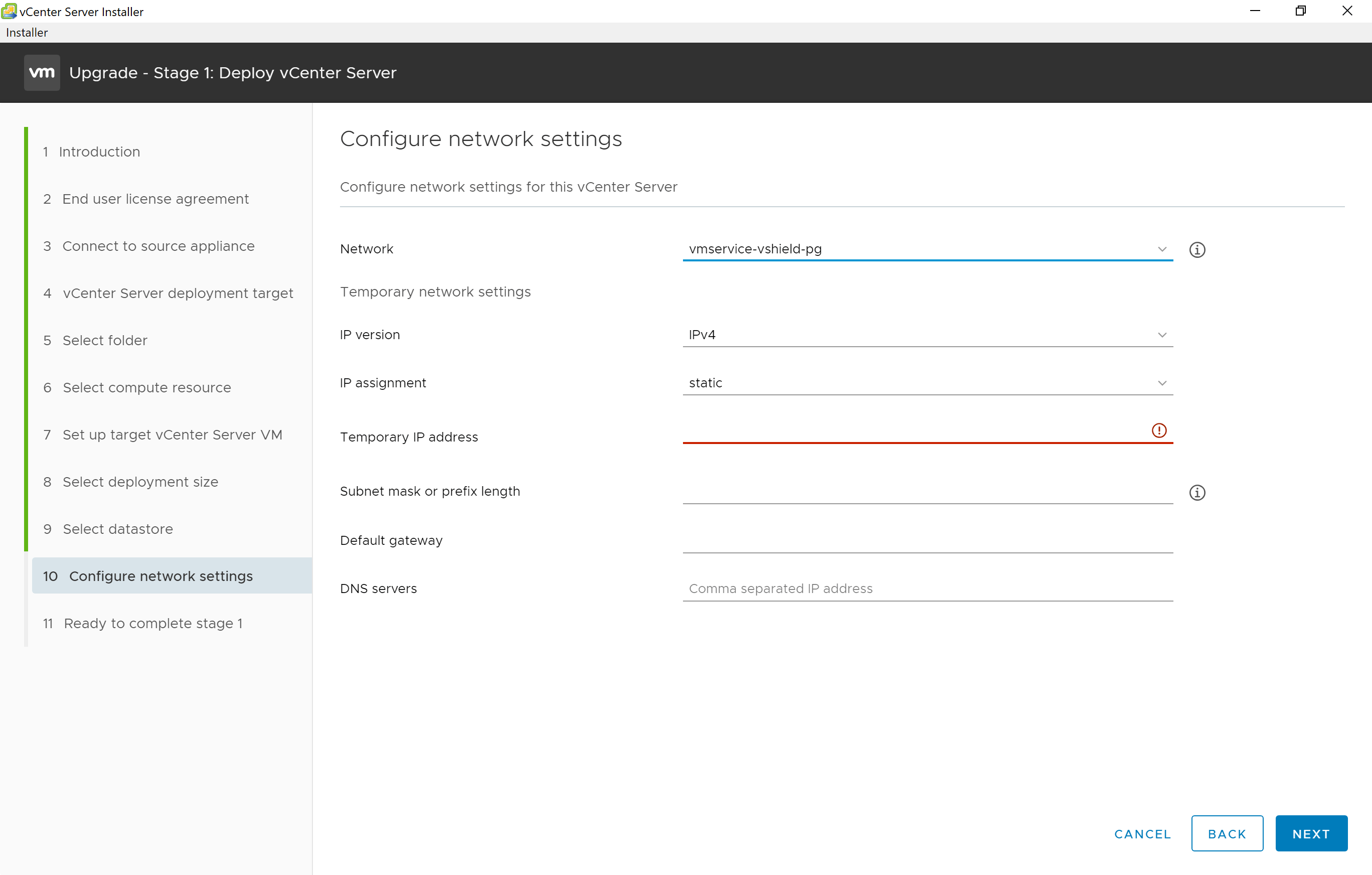This screenshot has width=1372, height=875.
Task: Click the VMware logo icon in header
Action: tap(41, 72)
